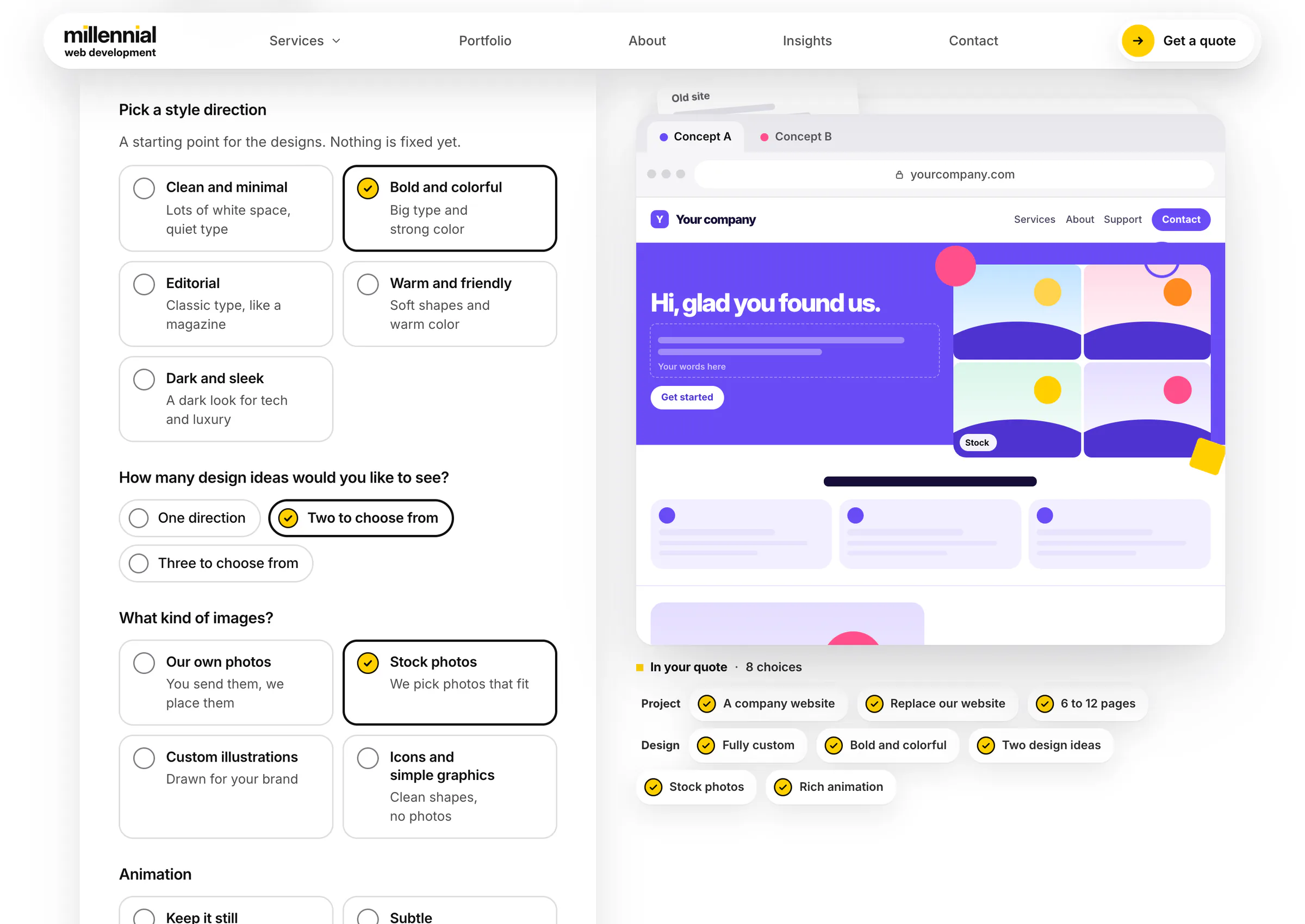Screen dimensions: 1305x924
Task: Click the Get a quote button
Action: click(x=1185, y=41)
